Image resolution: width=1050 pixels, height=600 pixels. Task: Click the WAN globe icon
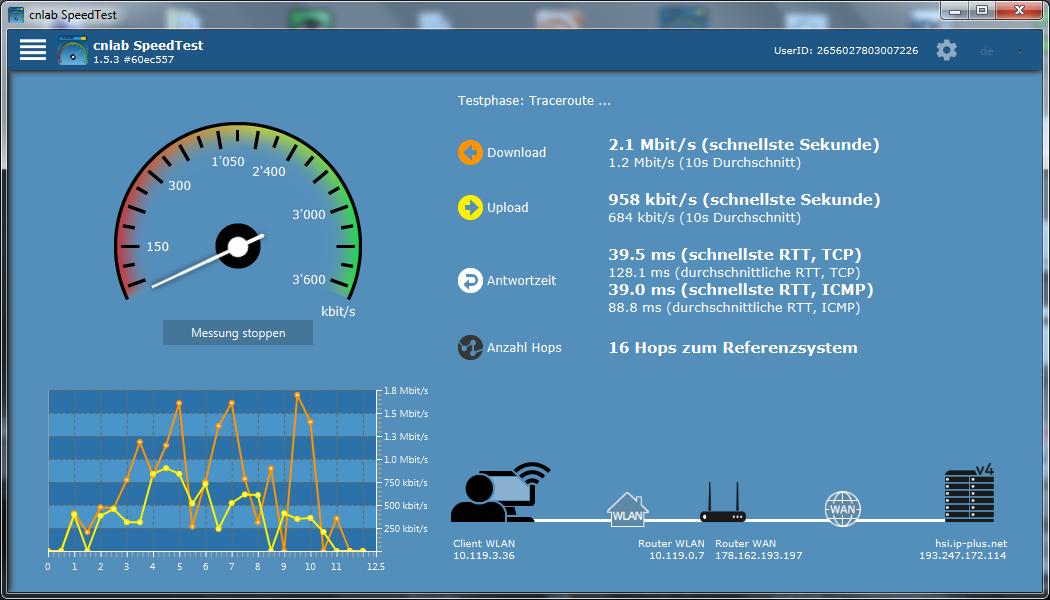coord(842,510)
